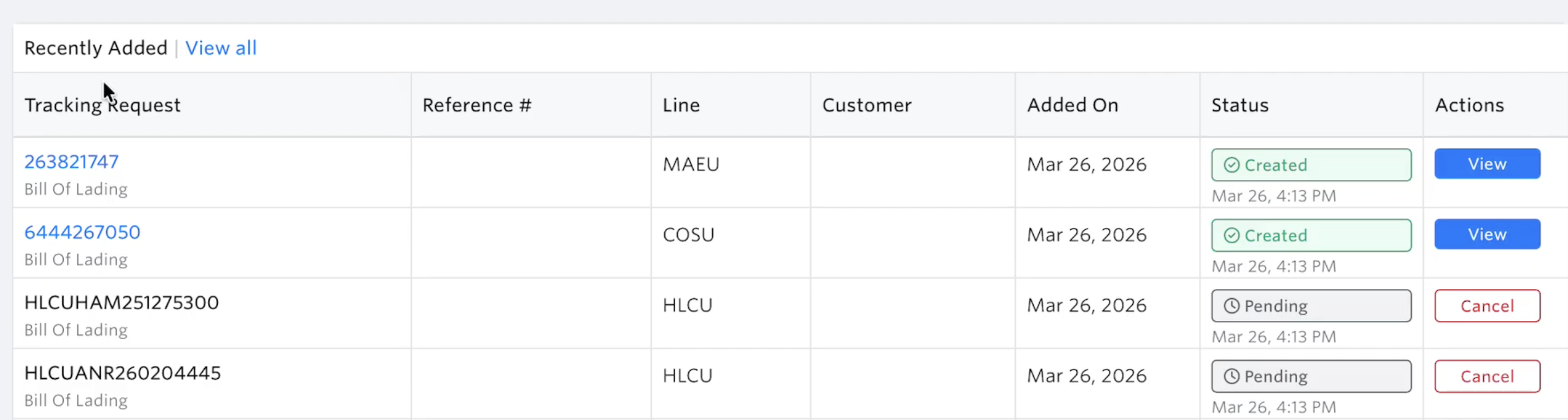Click clock icon in HLCUANR260204445 Pending status

(x=1231, y=376)
